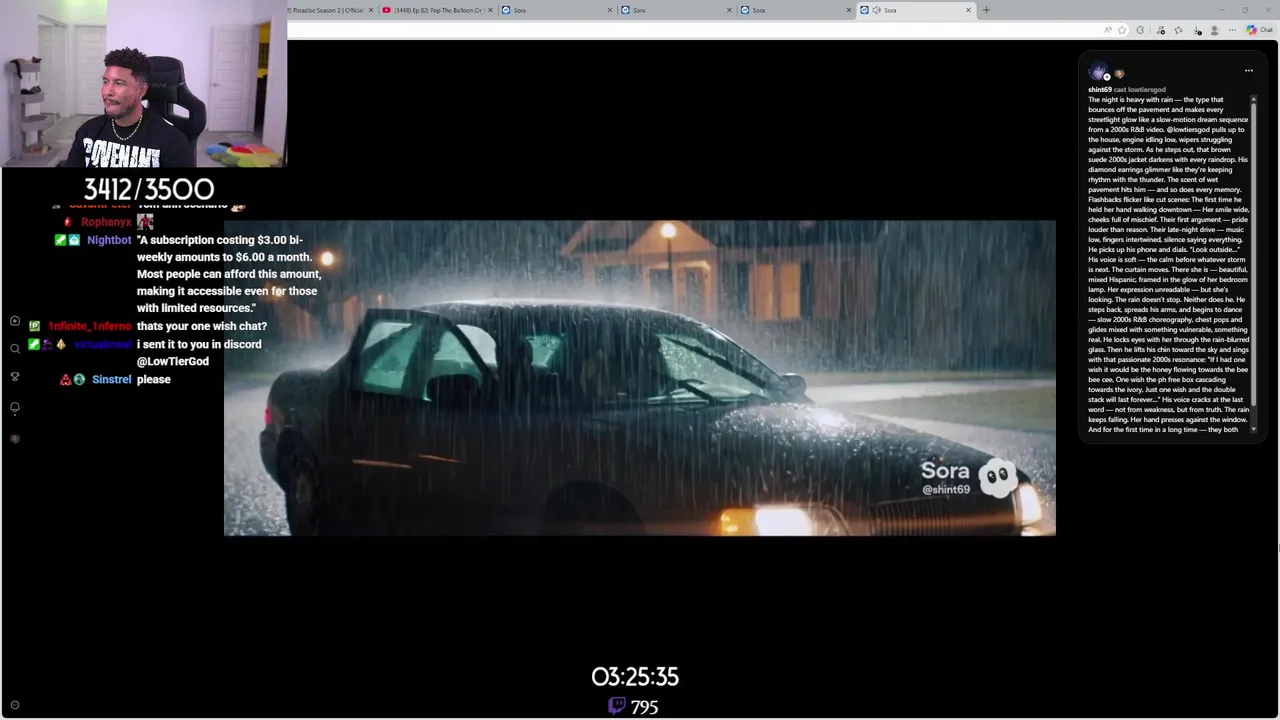Close the active Sora tab playing audio

coord(968,10)
